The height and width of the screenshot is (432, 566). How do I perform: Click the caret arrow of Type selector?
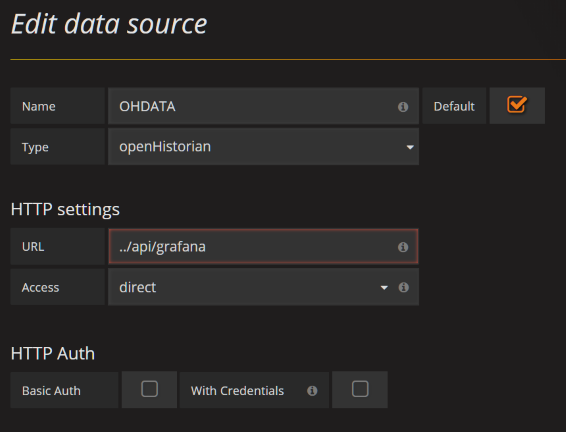(x=410, y=147)
